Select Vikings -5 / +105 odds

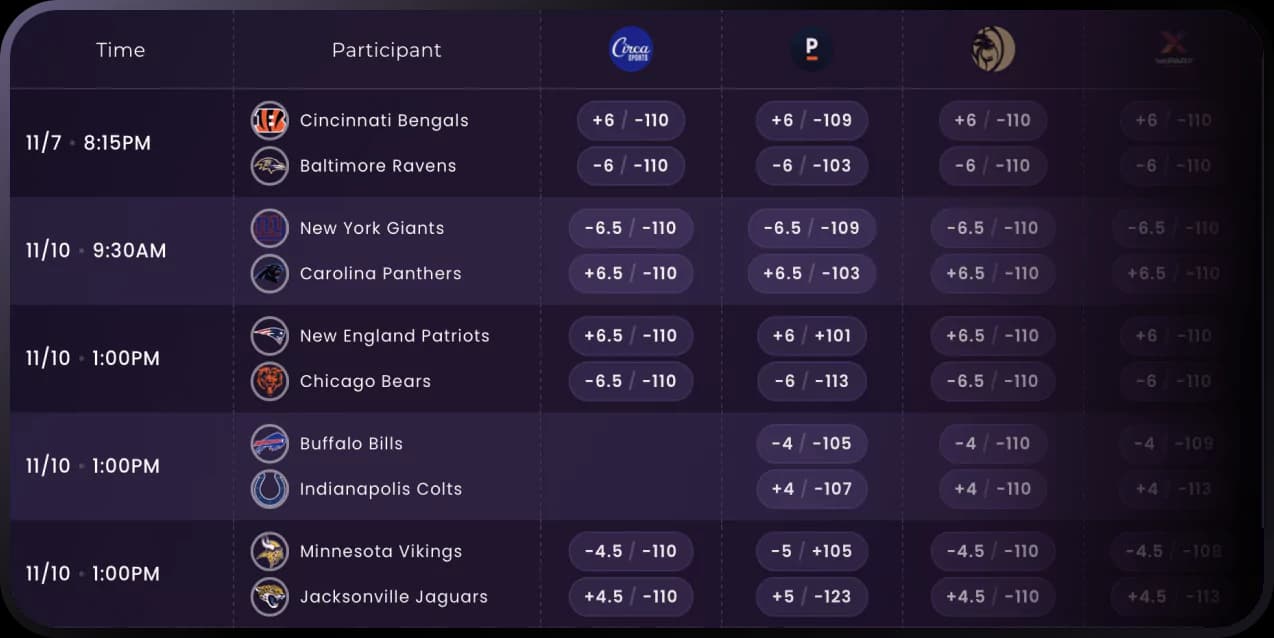(811, 551)
